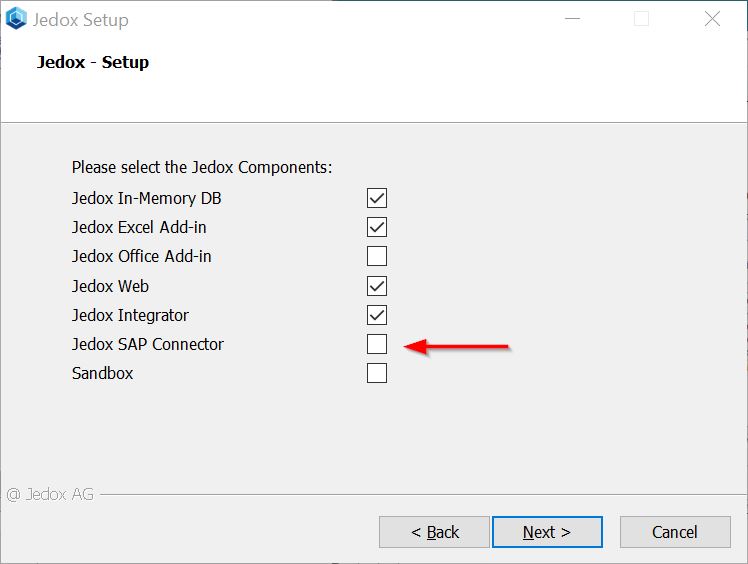Close the Jedox Setup window
Screen dimensions: 748x564
(x=712, y=19)
